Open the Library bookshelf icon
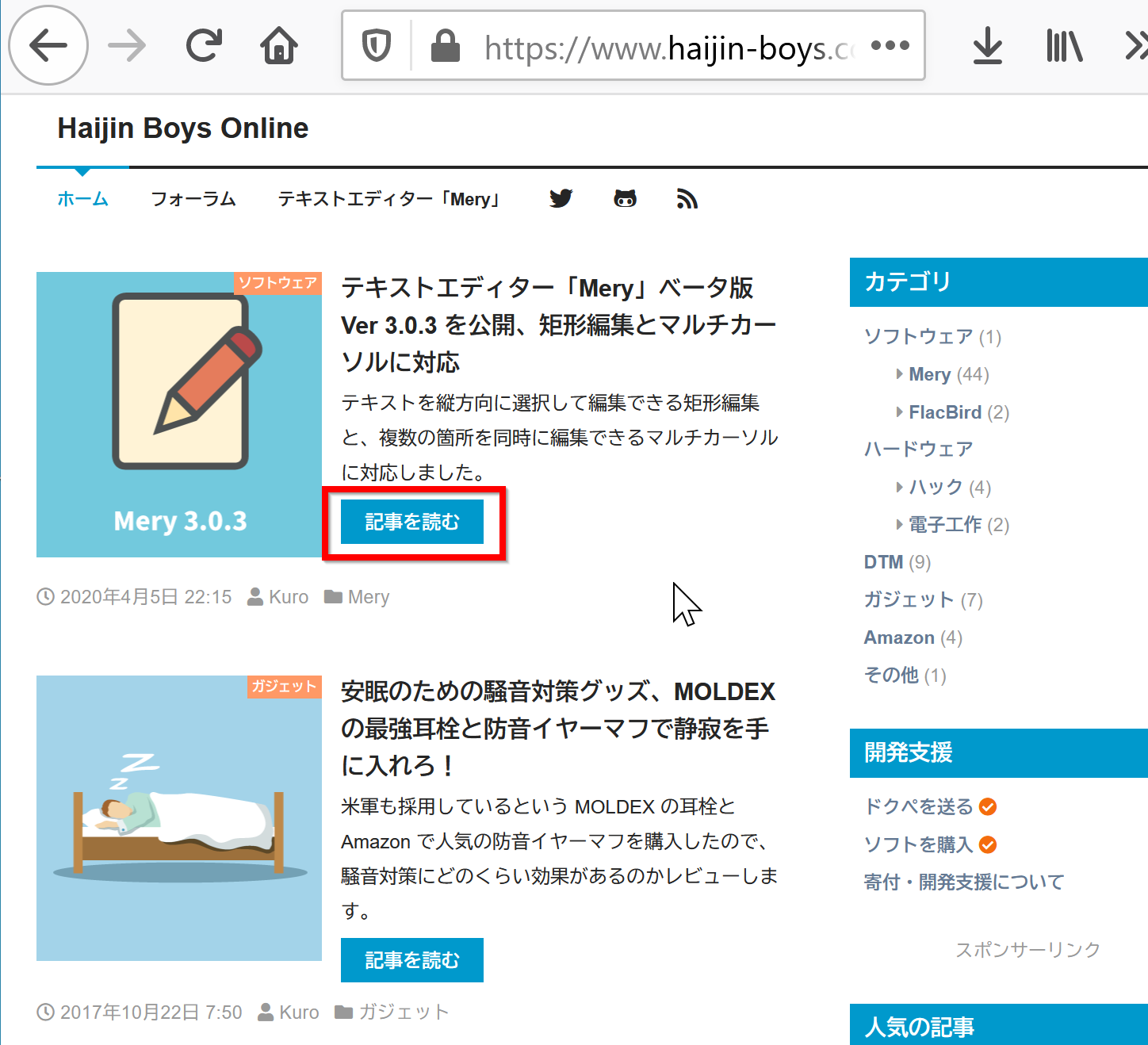 click(1064, 45)
